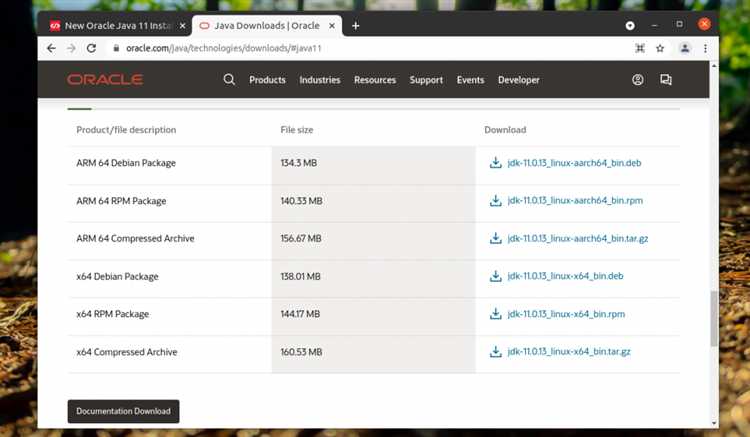Bookmark this page with the star icon
750x437 pixels.
tap(660, 48)
